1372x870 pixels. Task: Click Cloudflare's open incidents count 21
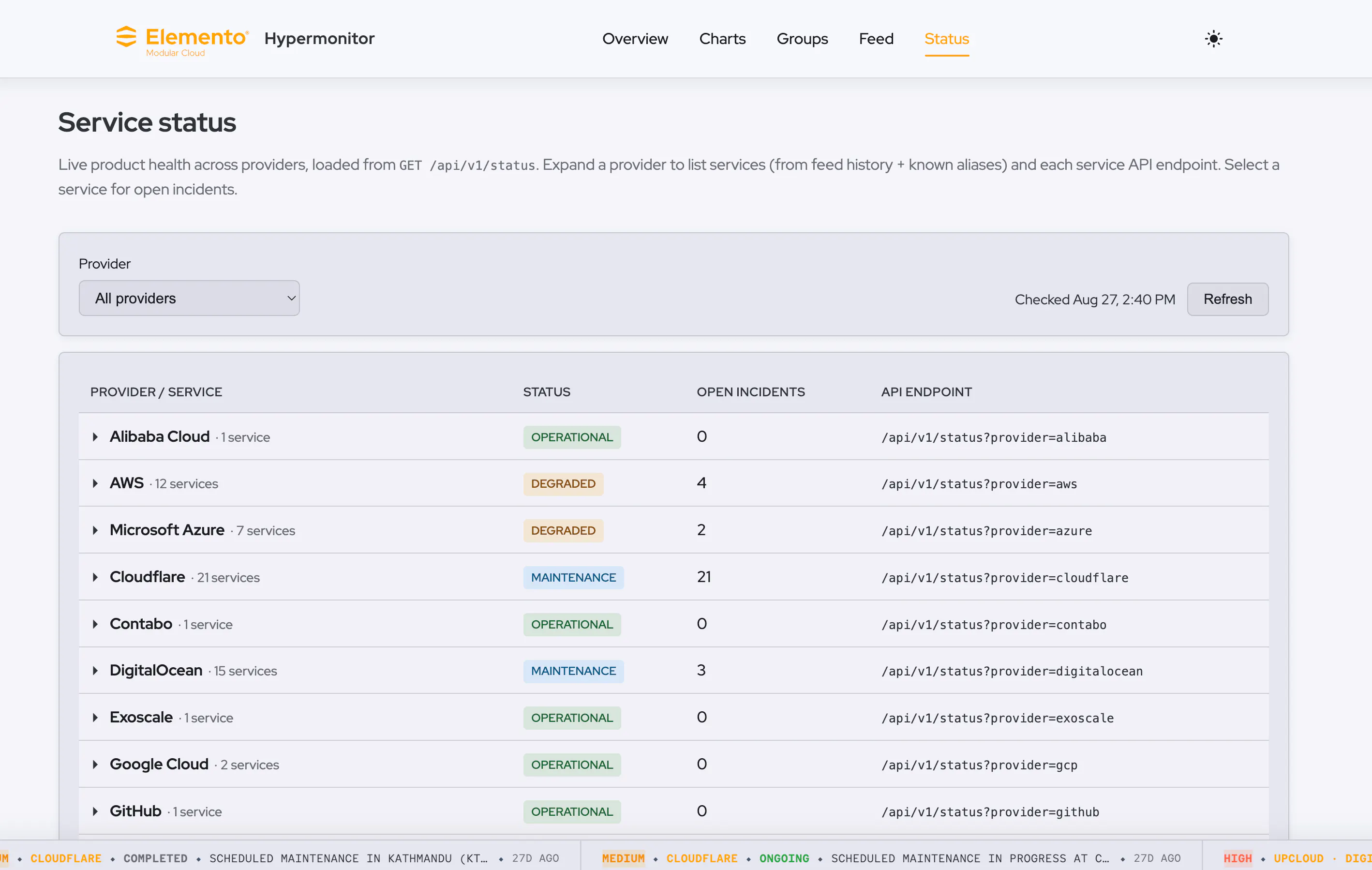(x=704, y=577)
